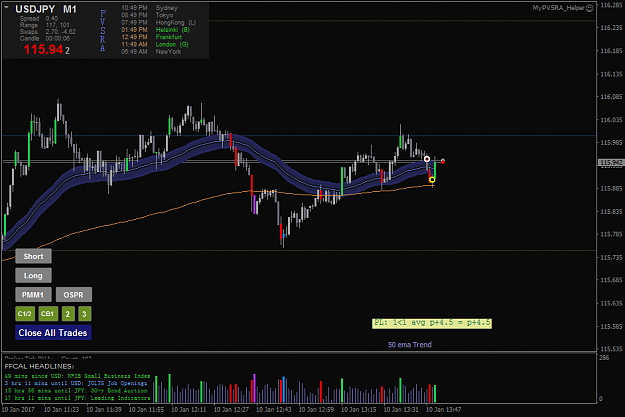The height and width of the screenshot is (417, 625).
Task: Click the green CB1 button
Action: tap(48, 314)
